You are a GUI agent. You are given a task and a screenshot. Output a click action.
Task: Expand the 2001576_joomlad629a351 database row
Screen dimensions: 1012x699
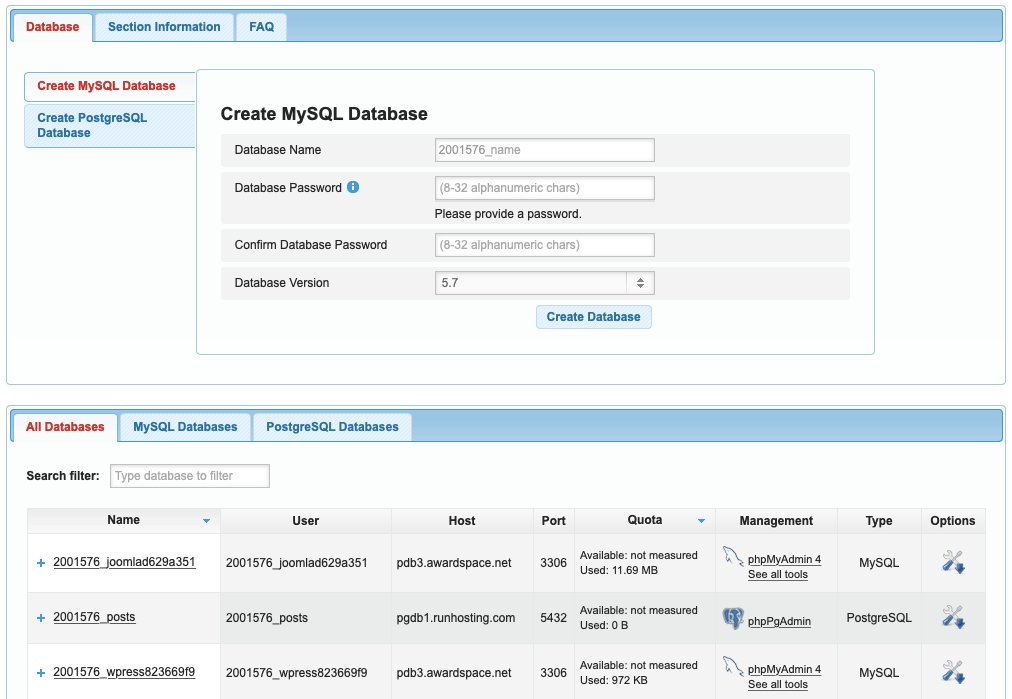click(x=39, y=561)
